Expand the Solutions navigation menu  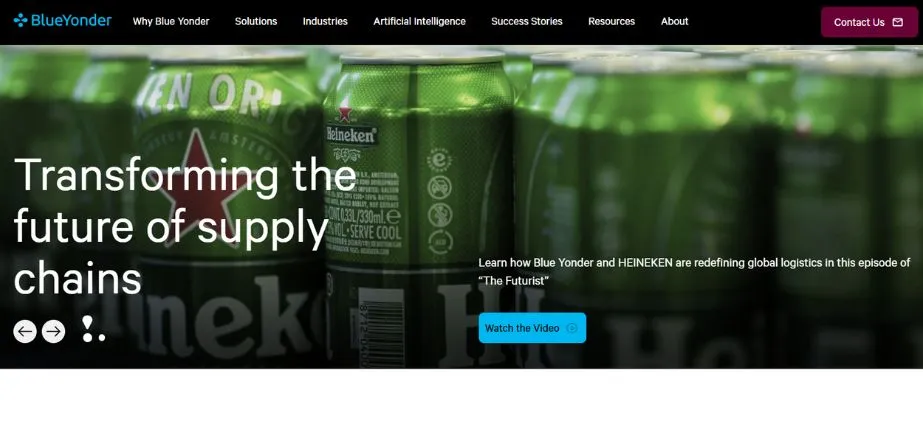point(256,21)
